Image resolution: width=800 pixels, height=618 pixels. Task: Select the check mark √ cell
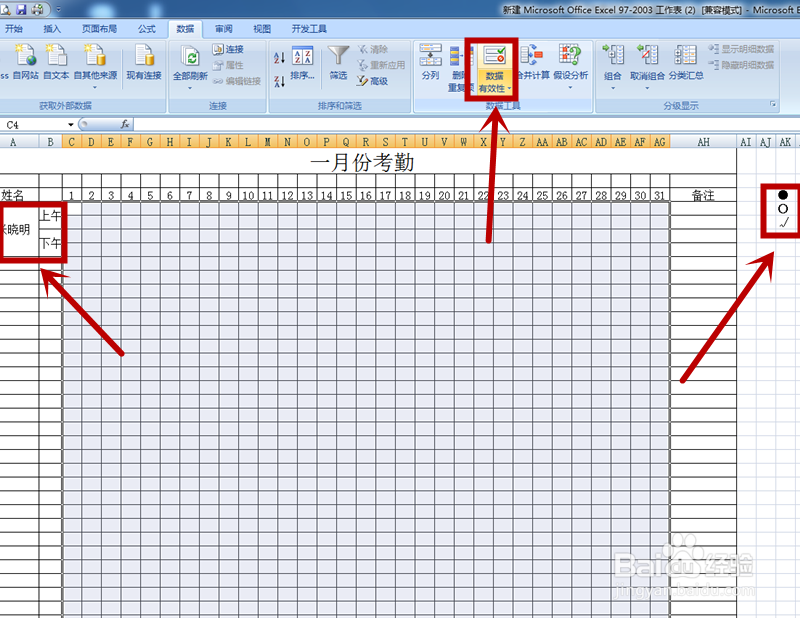784,222
